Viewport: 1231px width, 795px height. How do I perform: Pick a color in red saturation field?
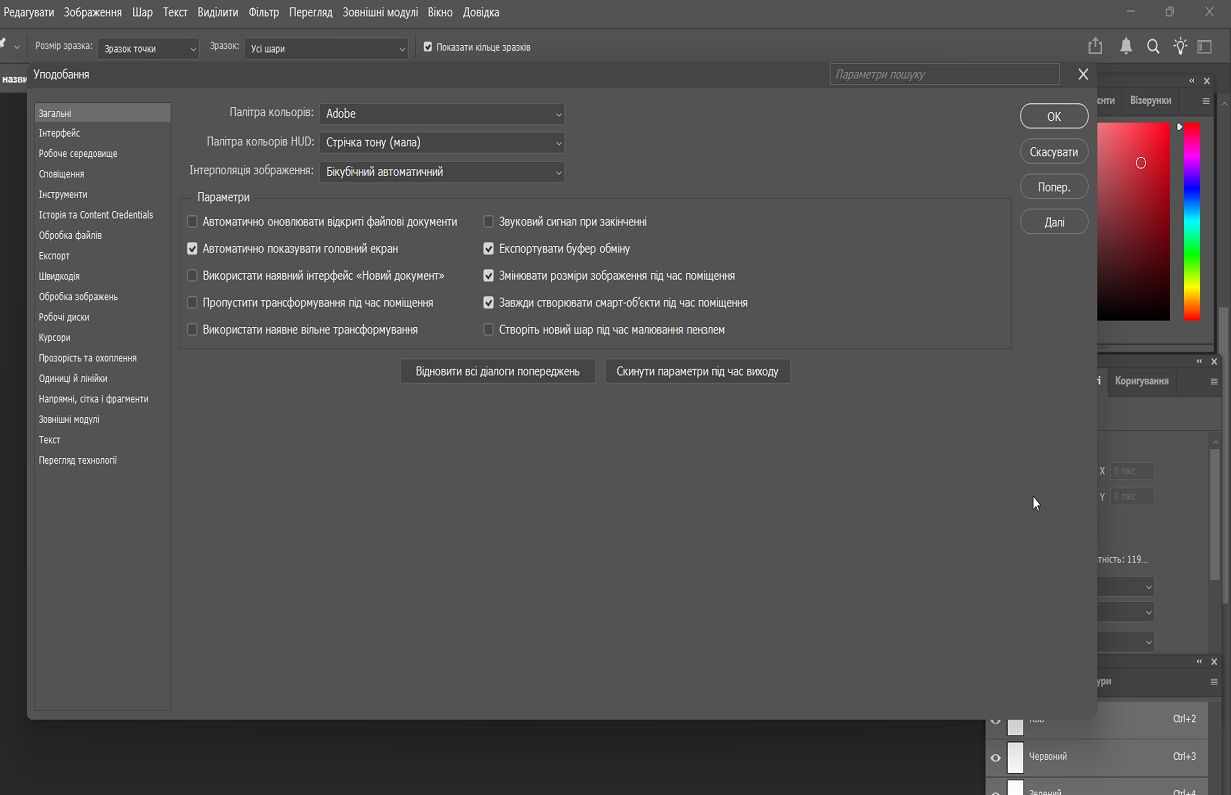pos(1133,221)
